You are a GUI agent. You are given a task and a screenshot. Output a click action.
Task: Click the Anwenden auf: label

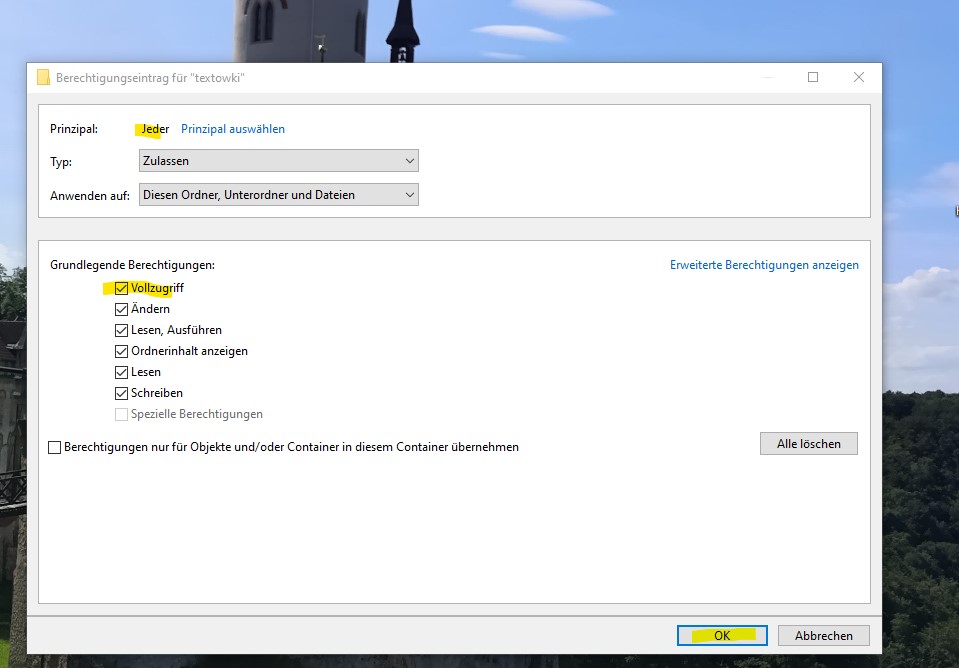[x=90, y=196]
